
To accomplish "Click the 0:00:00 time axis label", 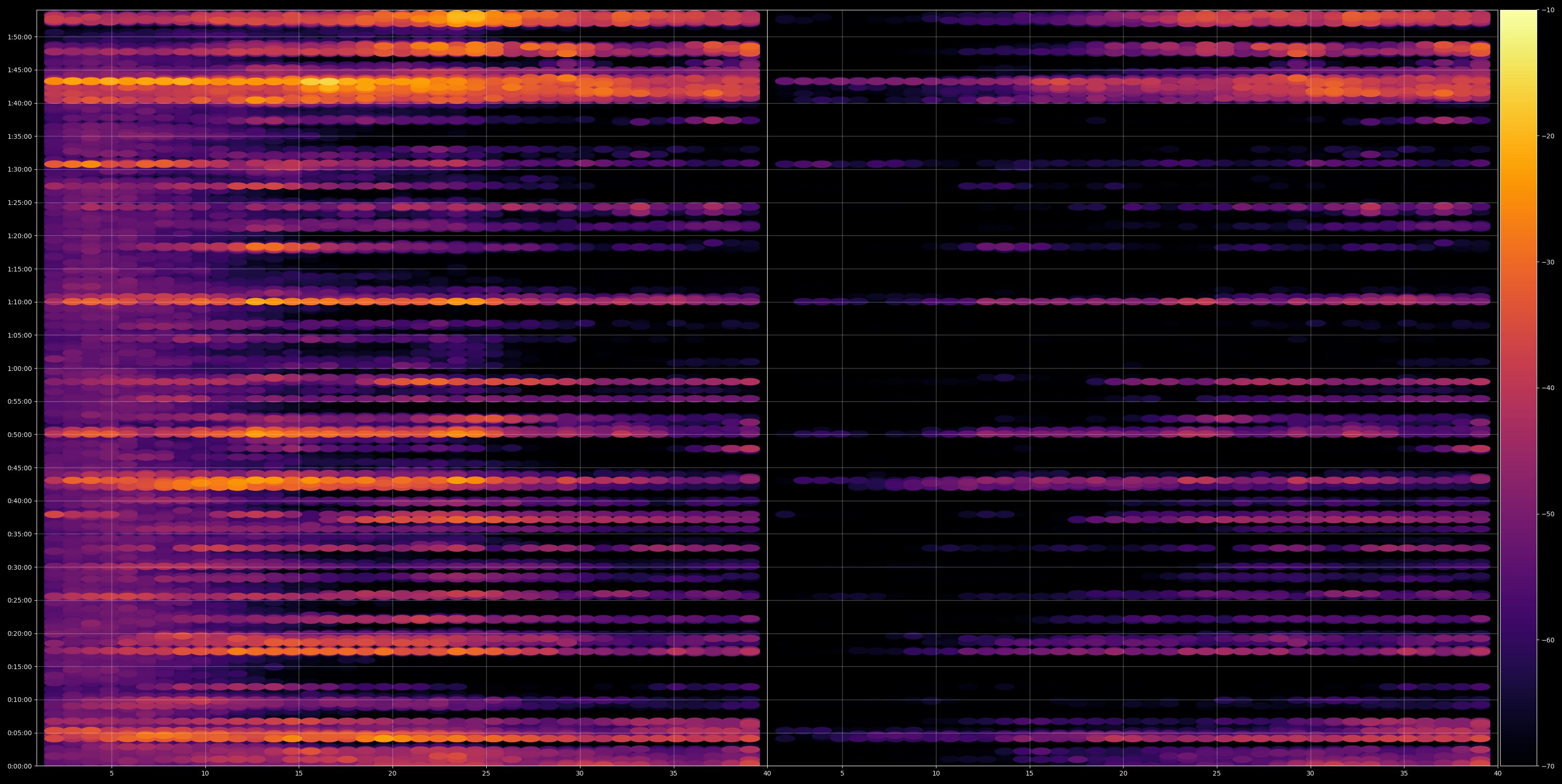I will tap(19, 766).
